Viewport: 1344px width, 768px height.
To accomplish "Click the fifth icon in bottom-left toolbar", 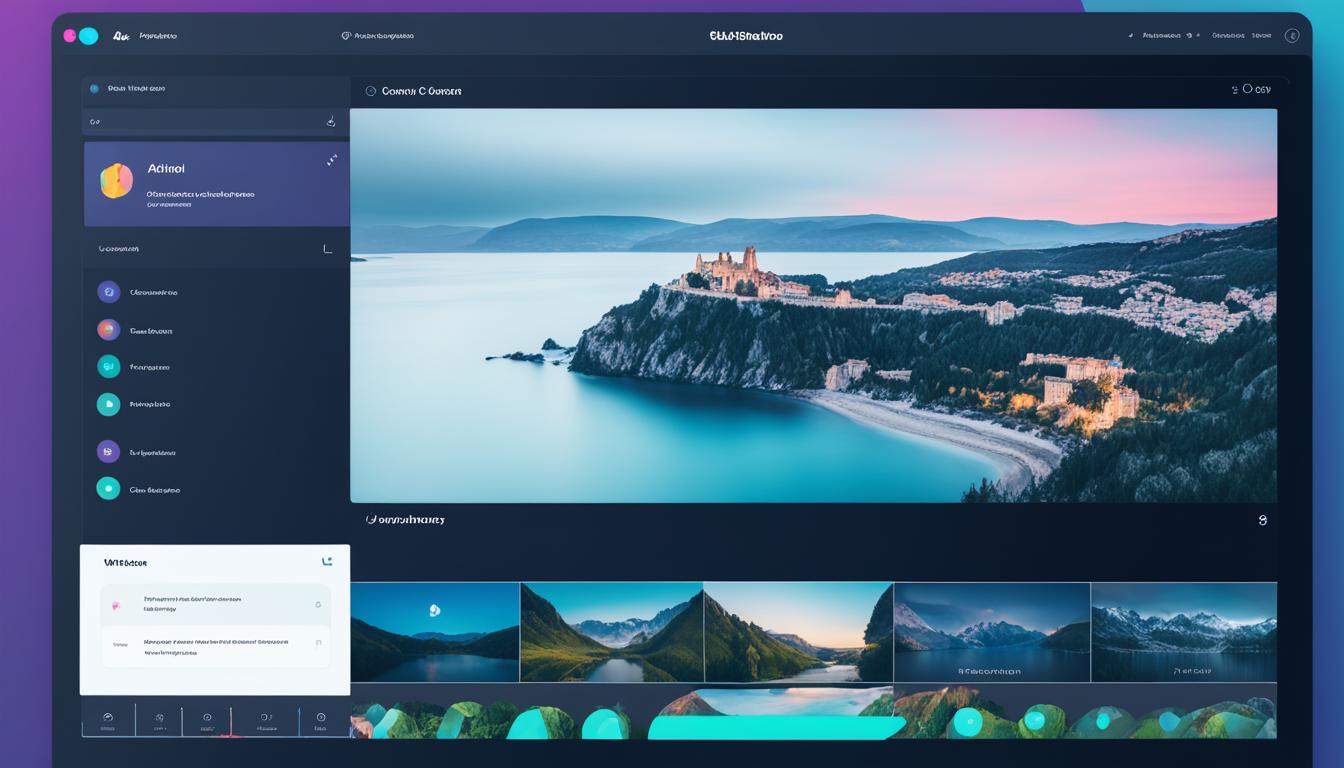I will (x=321, y=717).
